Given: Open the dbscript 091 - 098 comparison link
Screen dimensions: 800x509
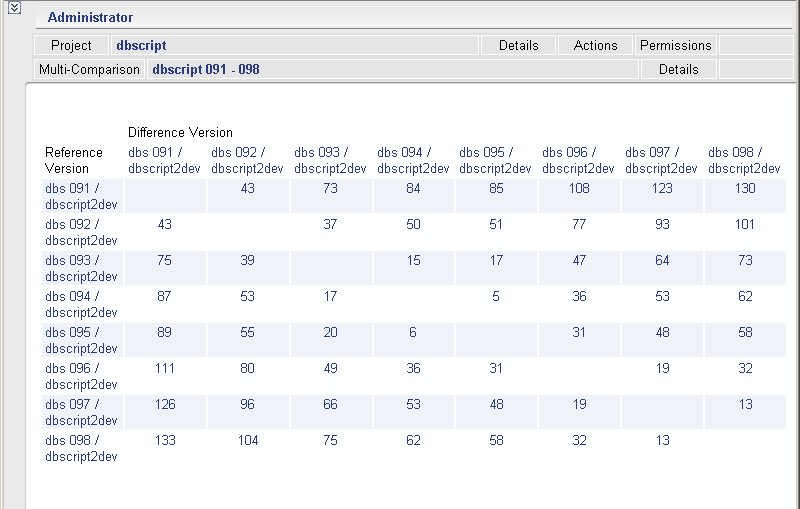Looking at the screenshot, I should 206,69.
